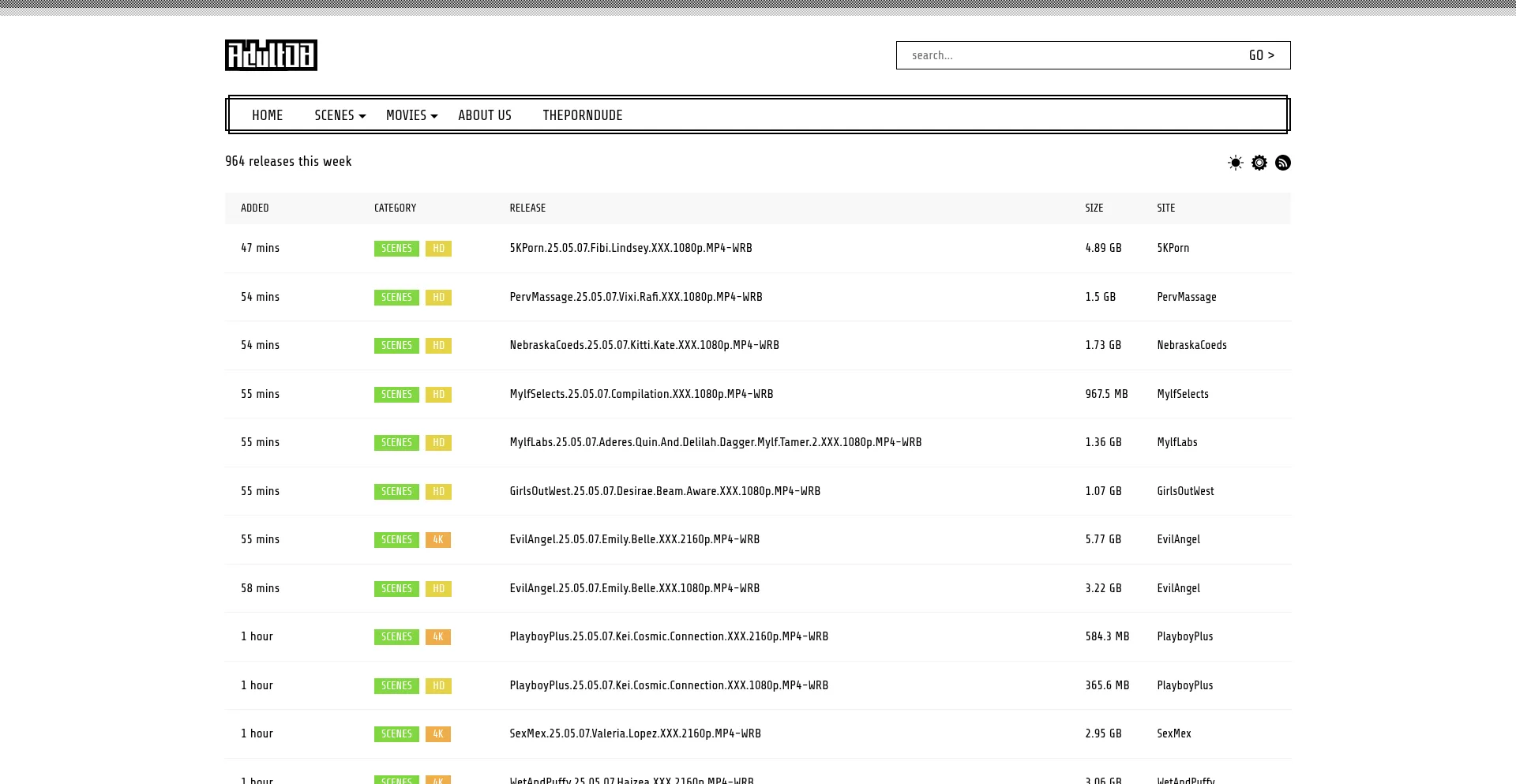1516x784 pixels.
Task: Select the NebraskaCoeds site link
Action: [1191, 345]
